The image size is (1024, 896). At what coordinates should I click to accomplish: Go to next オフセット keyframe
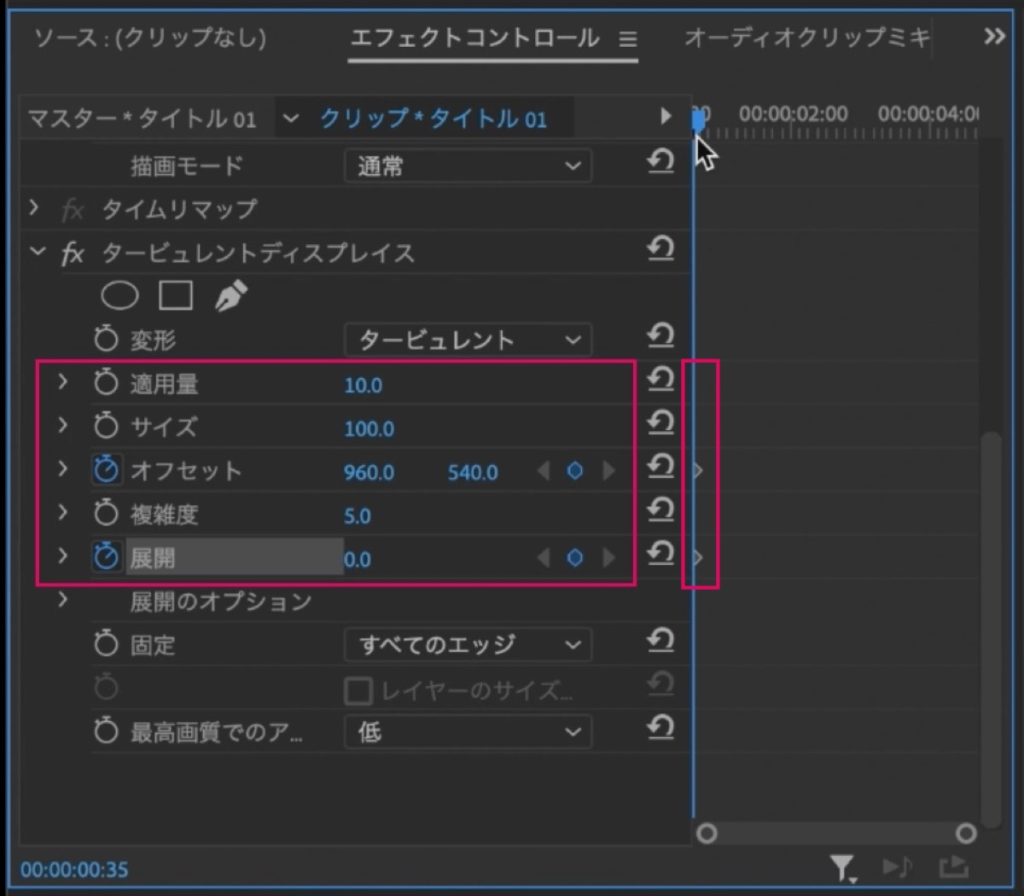pos(608,470)
